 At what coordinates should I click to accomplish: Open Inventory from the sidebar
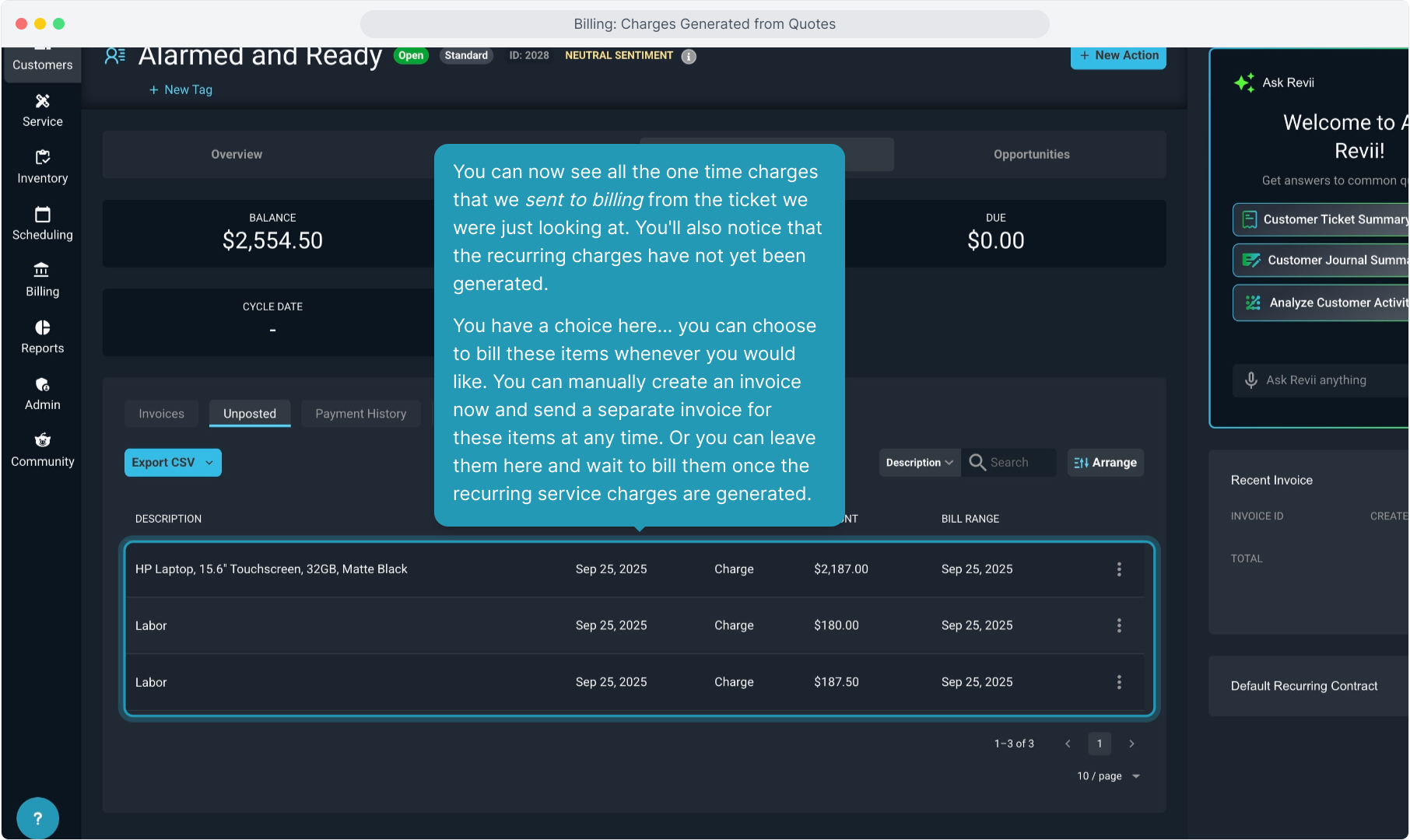point(42,167)
